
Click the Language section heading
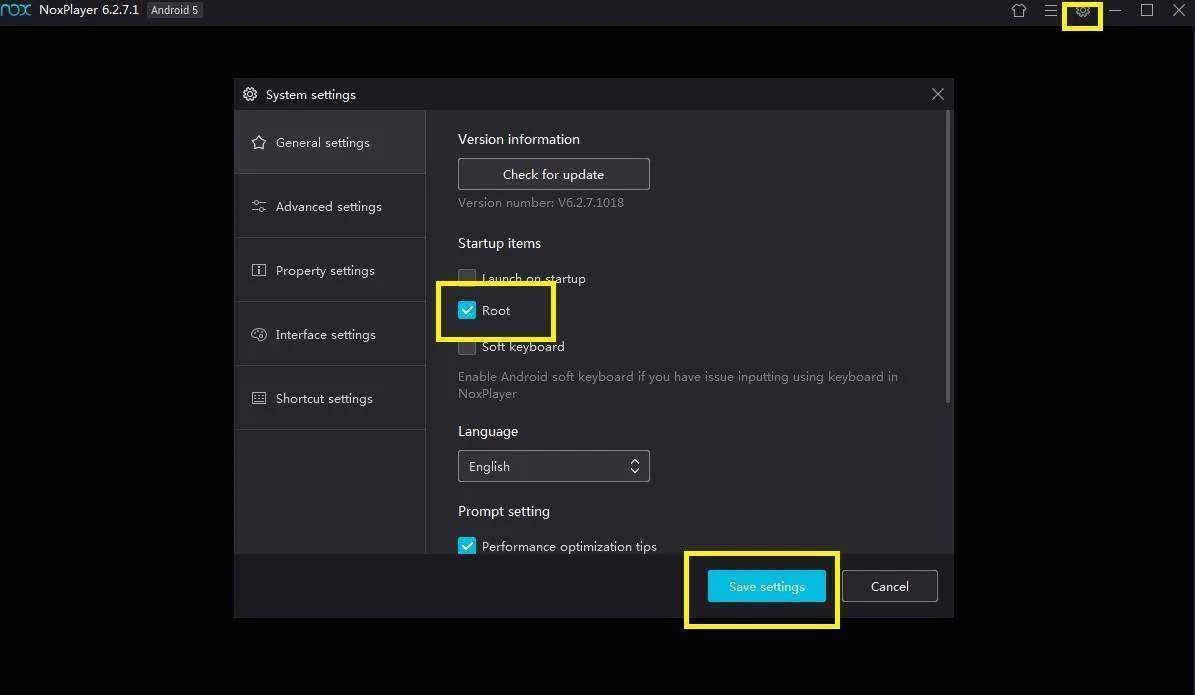(488, 431)
